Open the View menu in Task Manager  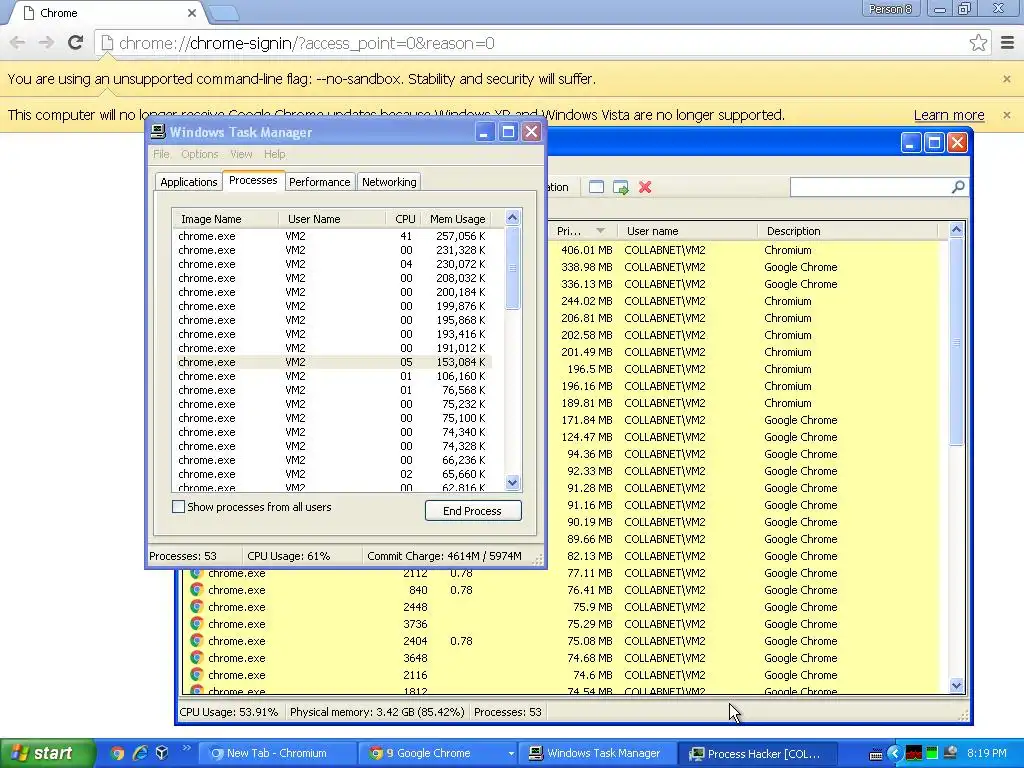(241, 154)
